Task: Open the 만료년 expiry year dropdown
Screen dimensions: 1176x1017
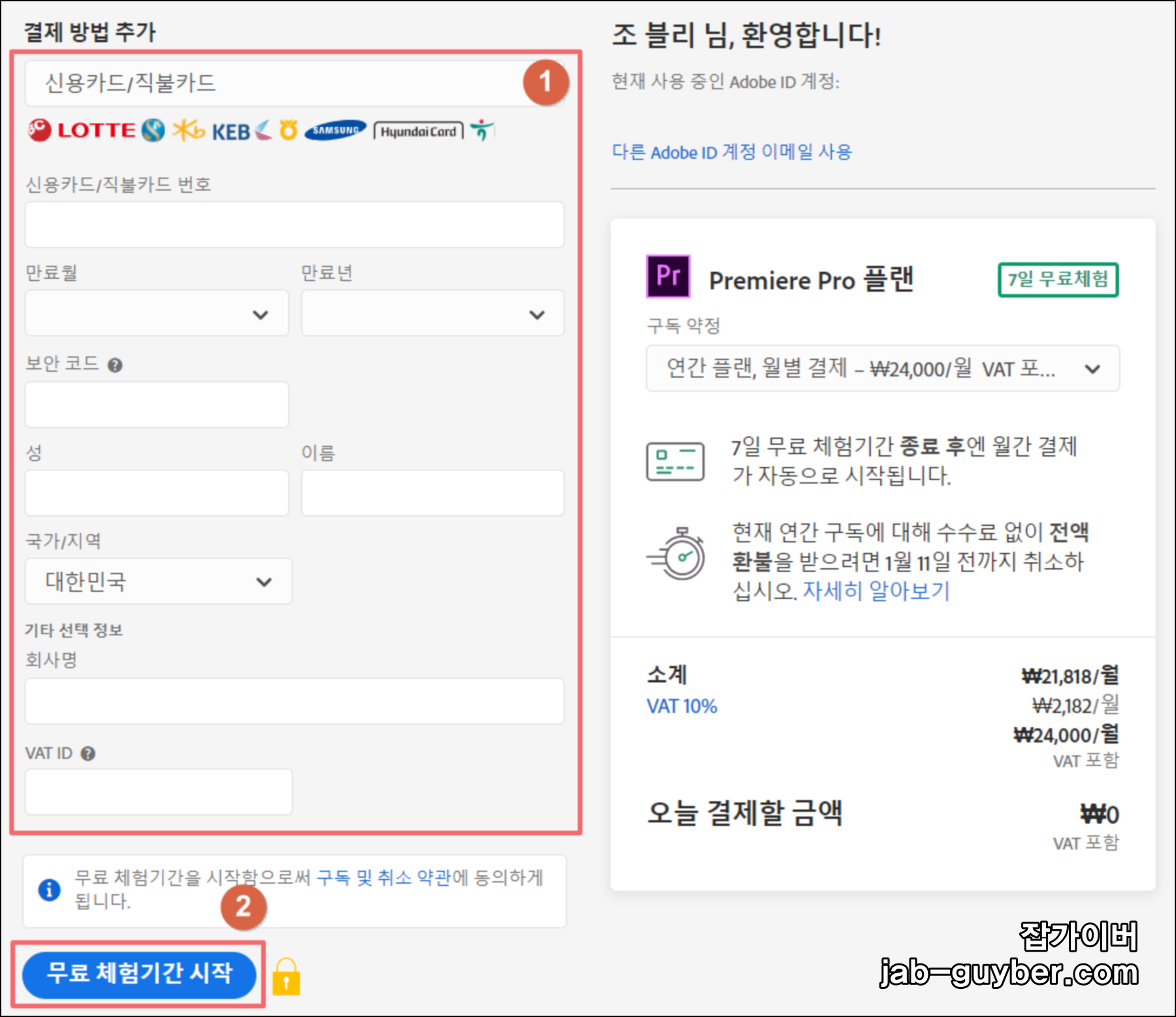Action: (x=433, y=314)
